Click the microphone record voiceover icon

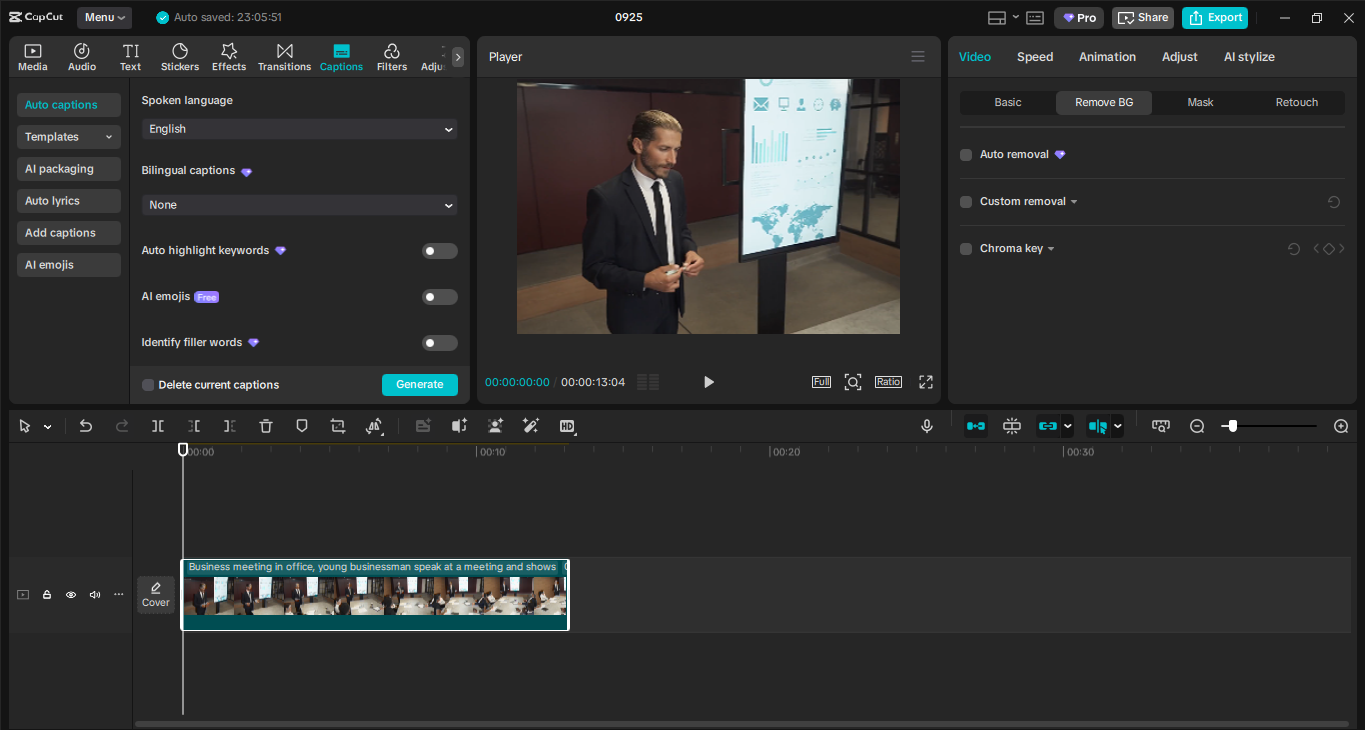tap(927, 426)
